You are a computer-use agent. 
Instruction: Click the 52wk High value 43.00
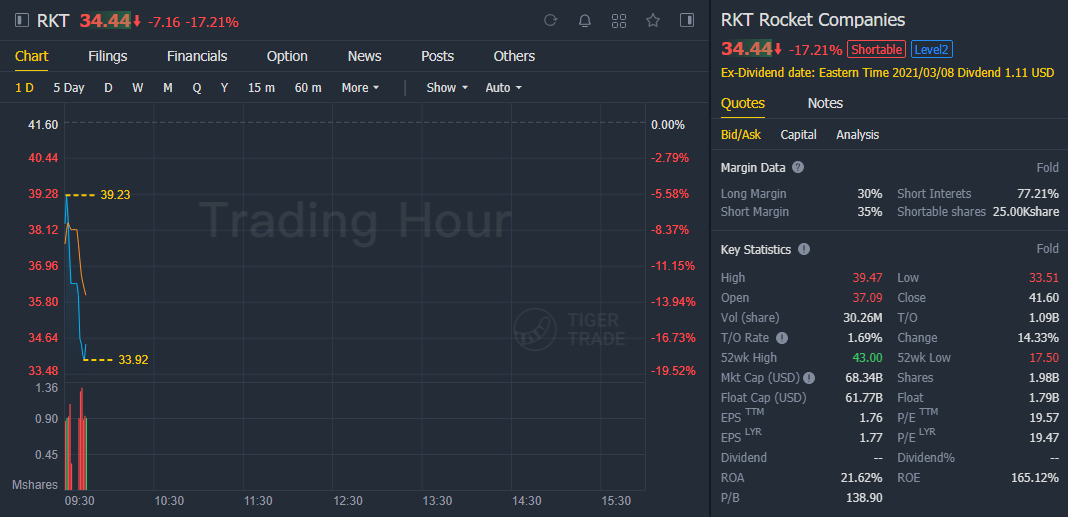pyautogui.click(x=867, y=358)
